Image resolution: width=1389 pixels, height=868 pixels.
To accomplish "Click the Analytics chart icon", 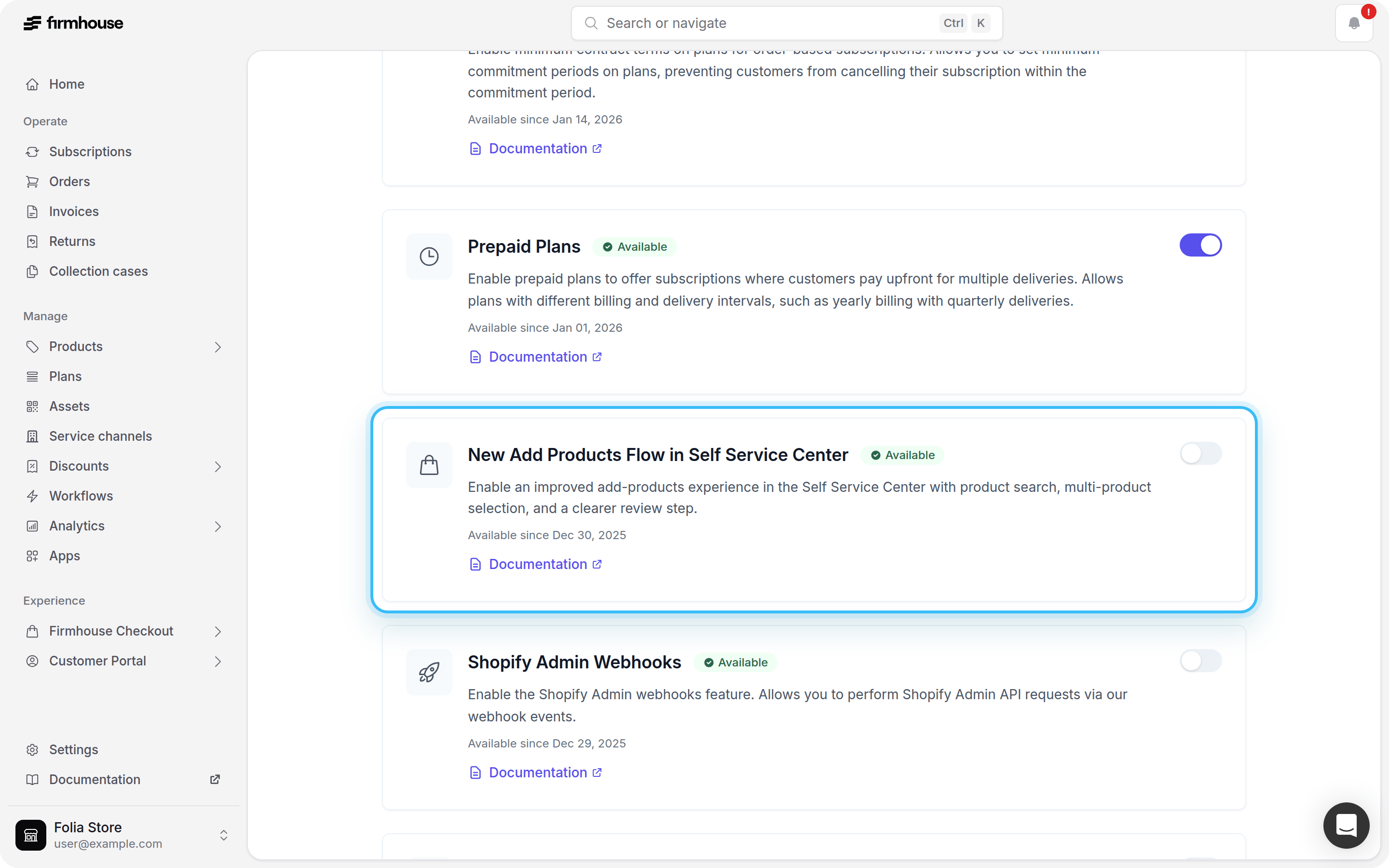I will pyautogui.click(x=33, y=526).
